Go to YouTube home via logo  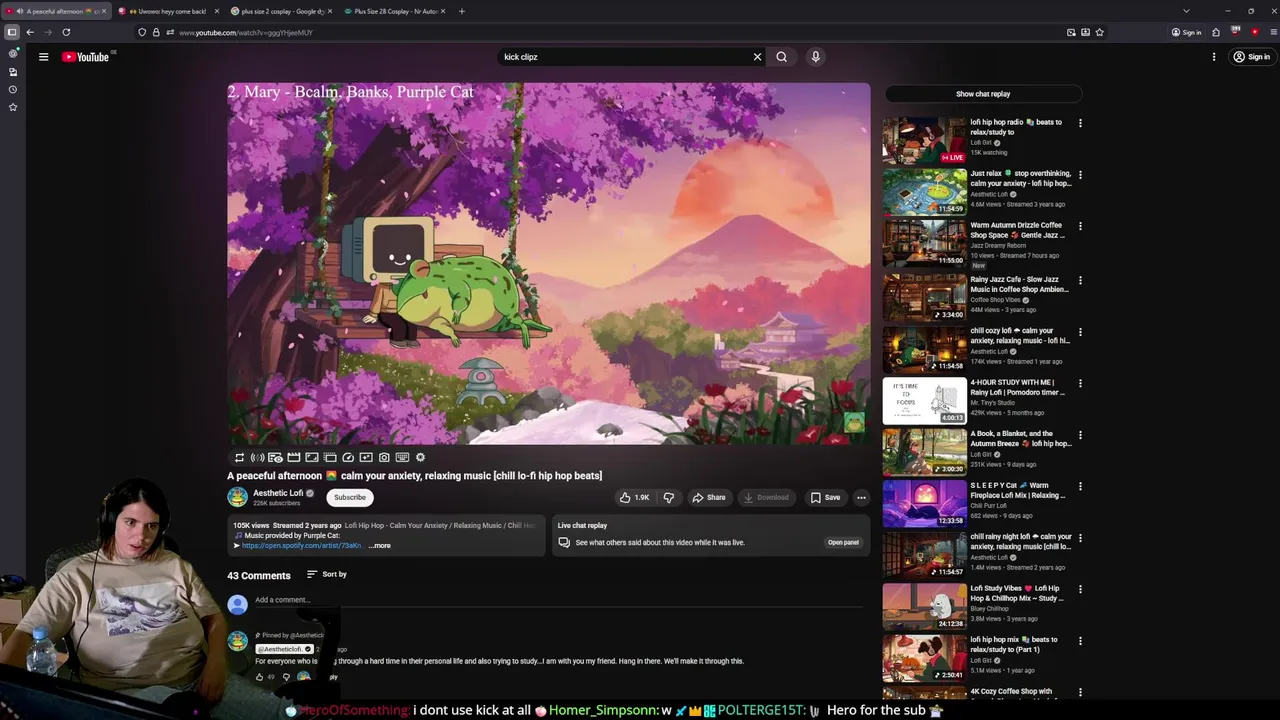[85, 57]
